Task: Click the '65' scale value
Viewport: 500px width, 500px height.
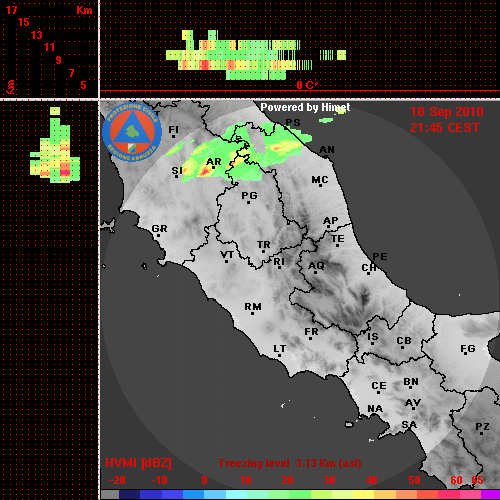Action: tap(477, 480)
